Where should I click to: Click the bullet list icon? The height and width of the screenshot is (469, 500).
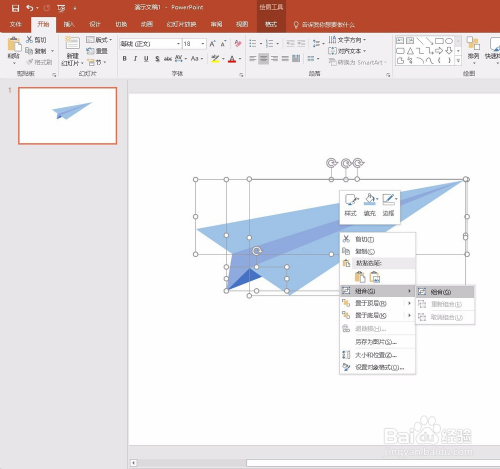click(x=253, y=43)
